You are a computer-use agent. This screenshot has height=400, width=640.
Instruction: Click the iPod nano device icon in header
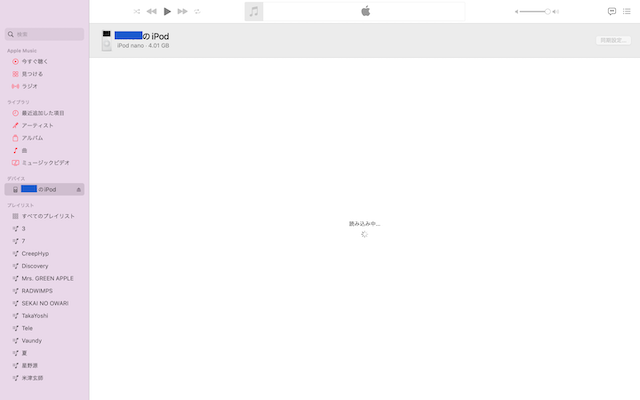pos(107,40)
